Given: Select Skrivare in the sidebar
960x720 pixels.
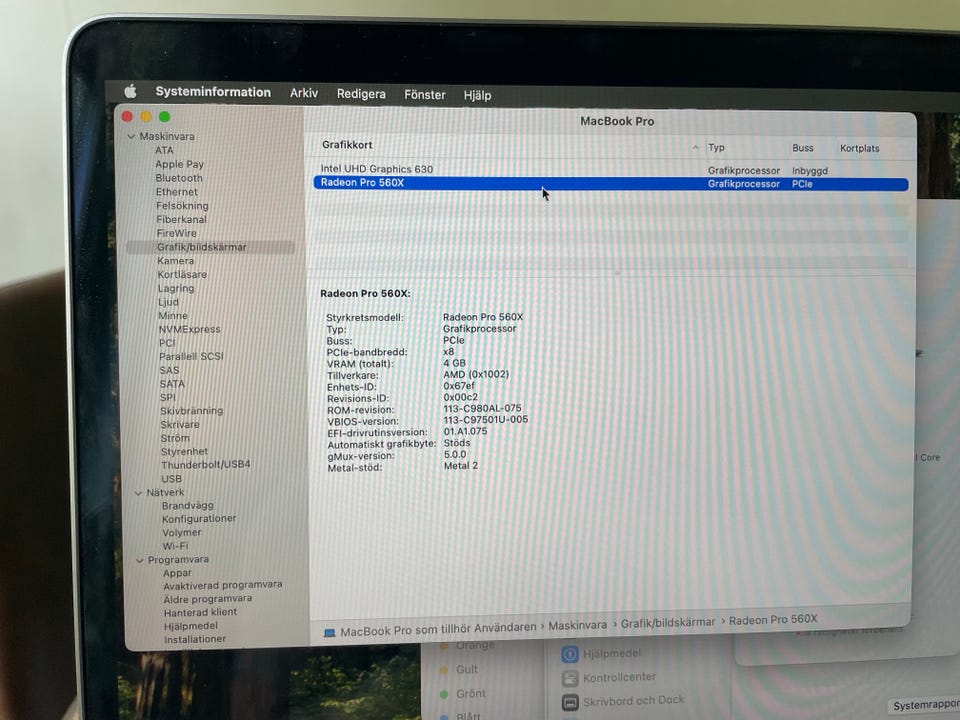Looking at the screenshot, I should coord(180,424).
